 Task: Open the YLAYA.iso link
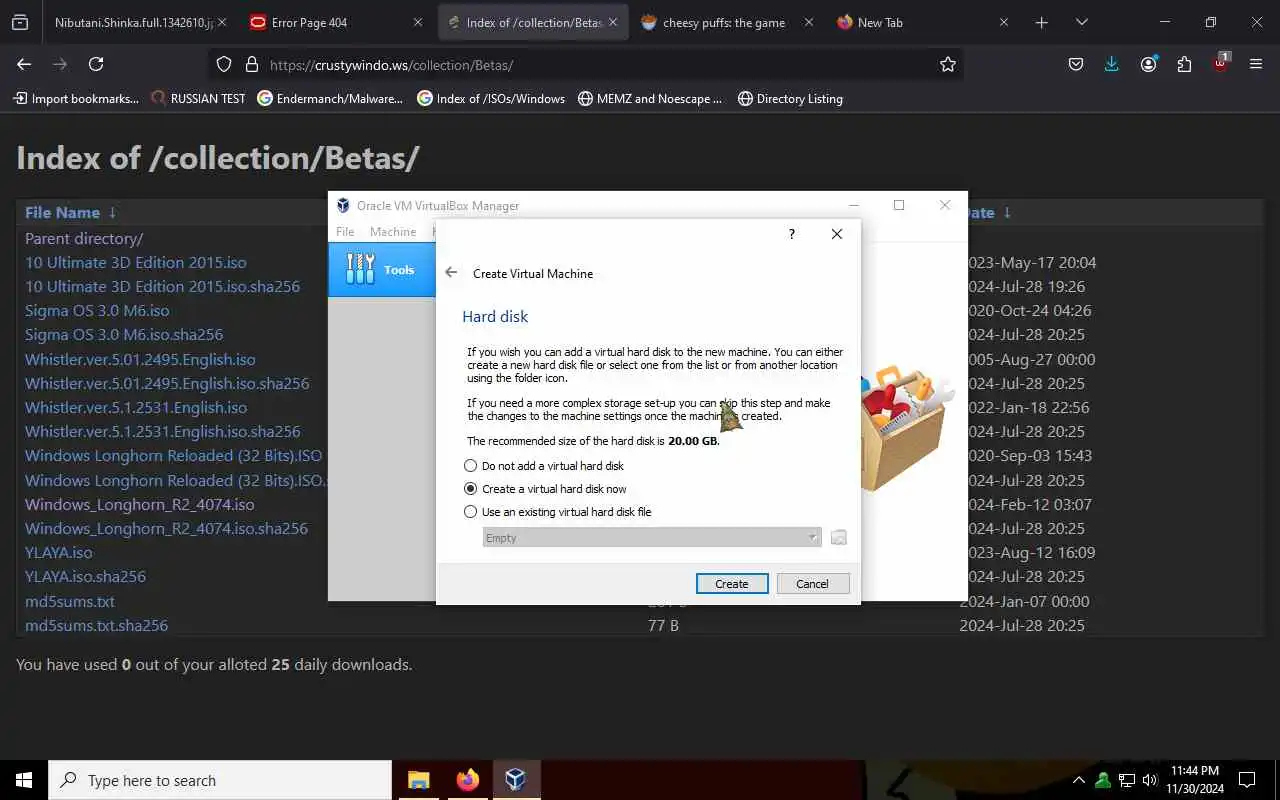point(59,552)
